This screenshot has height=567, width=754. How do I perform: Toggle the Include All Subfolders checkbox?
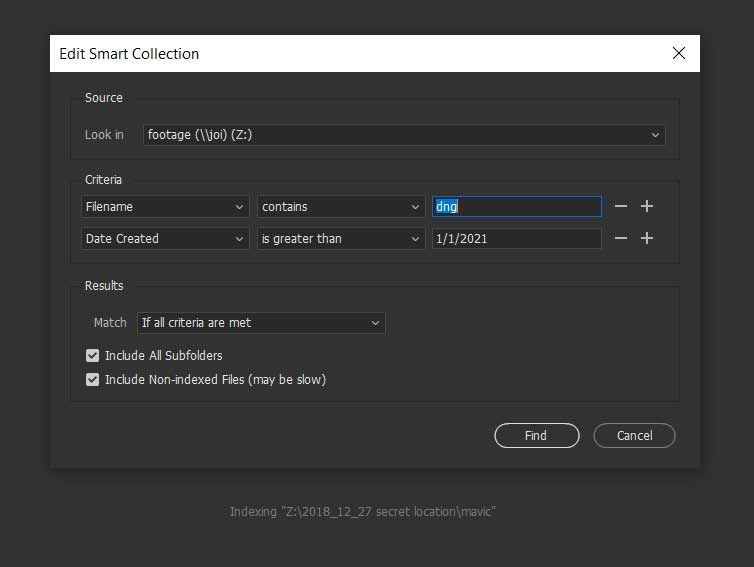pos(93,355)
